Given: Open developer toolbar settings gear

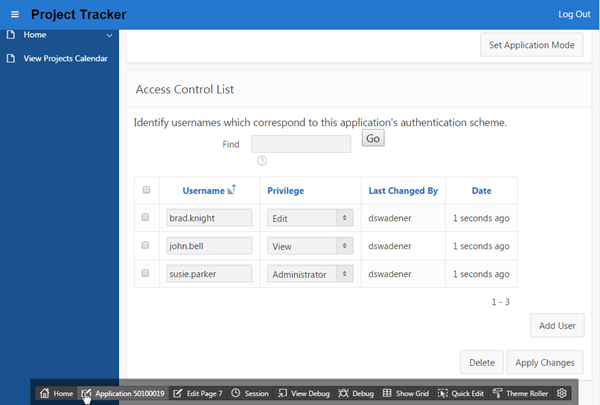Looking at the screenshot, I should (x=562, y=394).
